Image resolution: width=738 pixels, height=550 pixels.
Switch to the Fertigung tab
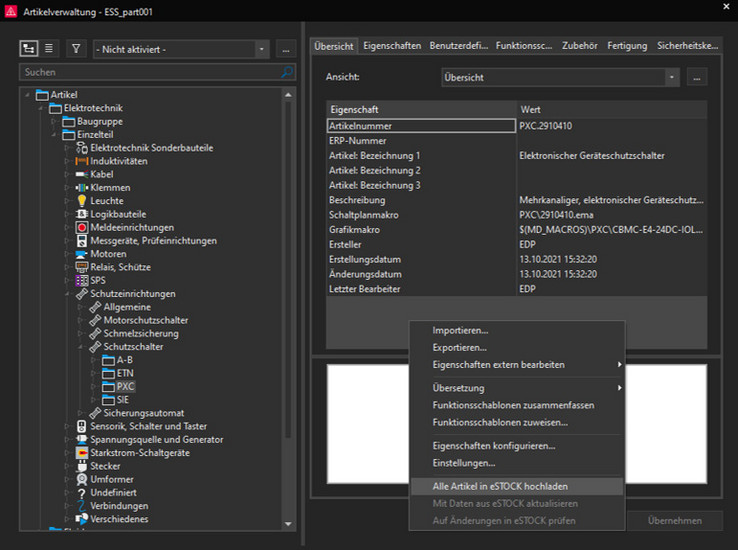(x=627, y=46)
